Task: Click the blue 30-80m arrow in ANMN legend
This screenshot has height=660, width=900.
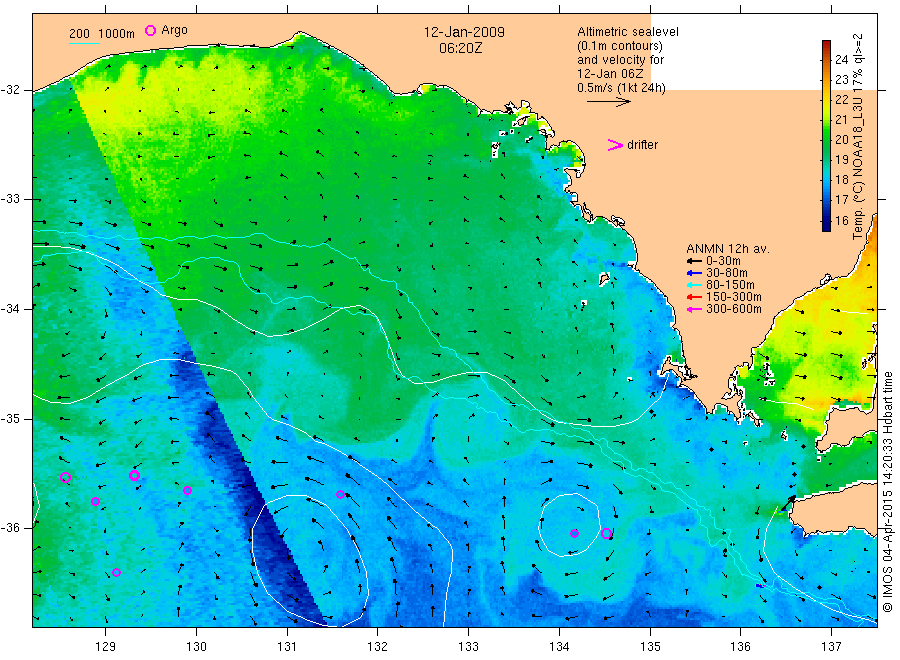Action: (x=694, y=273)
